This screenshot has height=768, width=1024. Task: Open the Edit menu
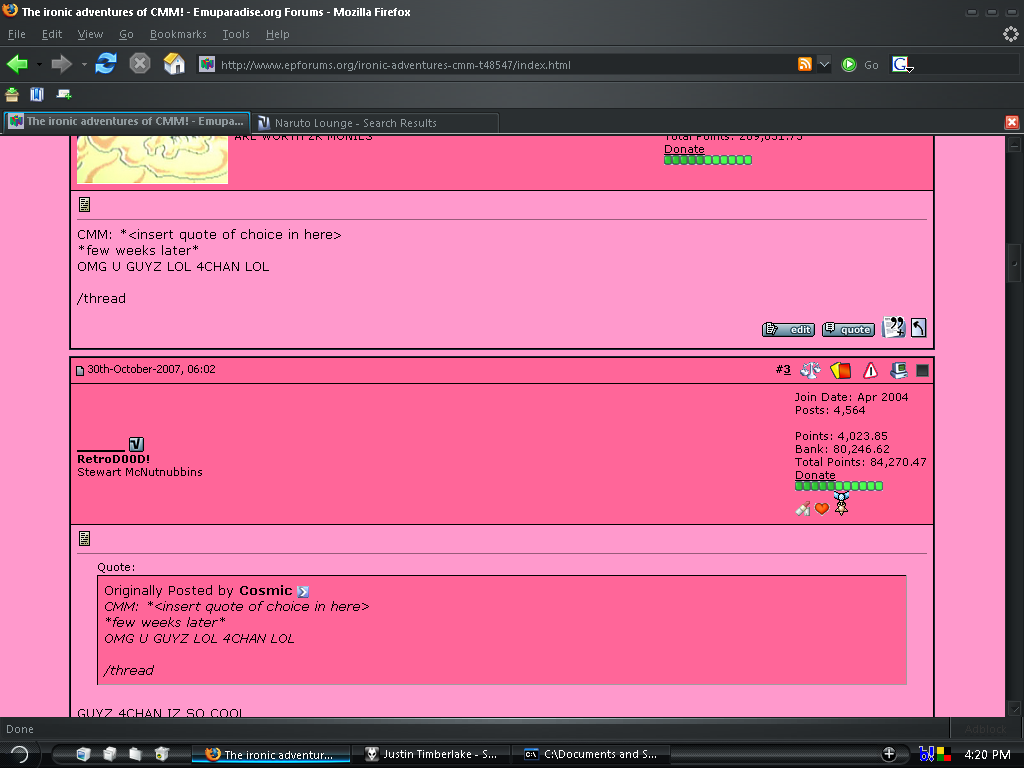[x=52, y=34]
